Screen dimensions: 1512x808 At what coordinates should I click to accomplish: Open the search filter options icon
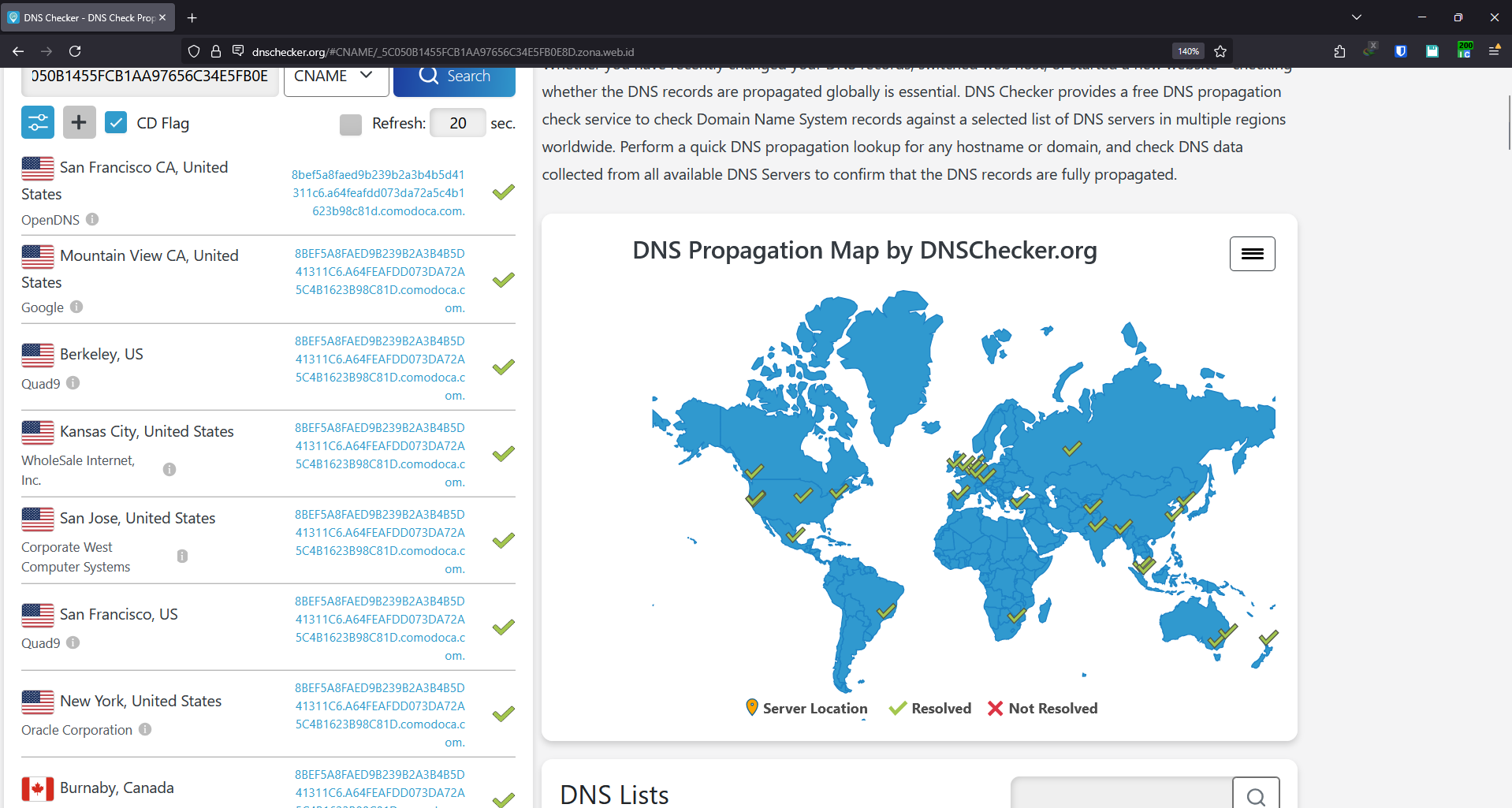(x=37, y=122)
